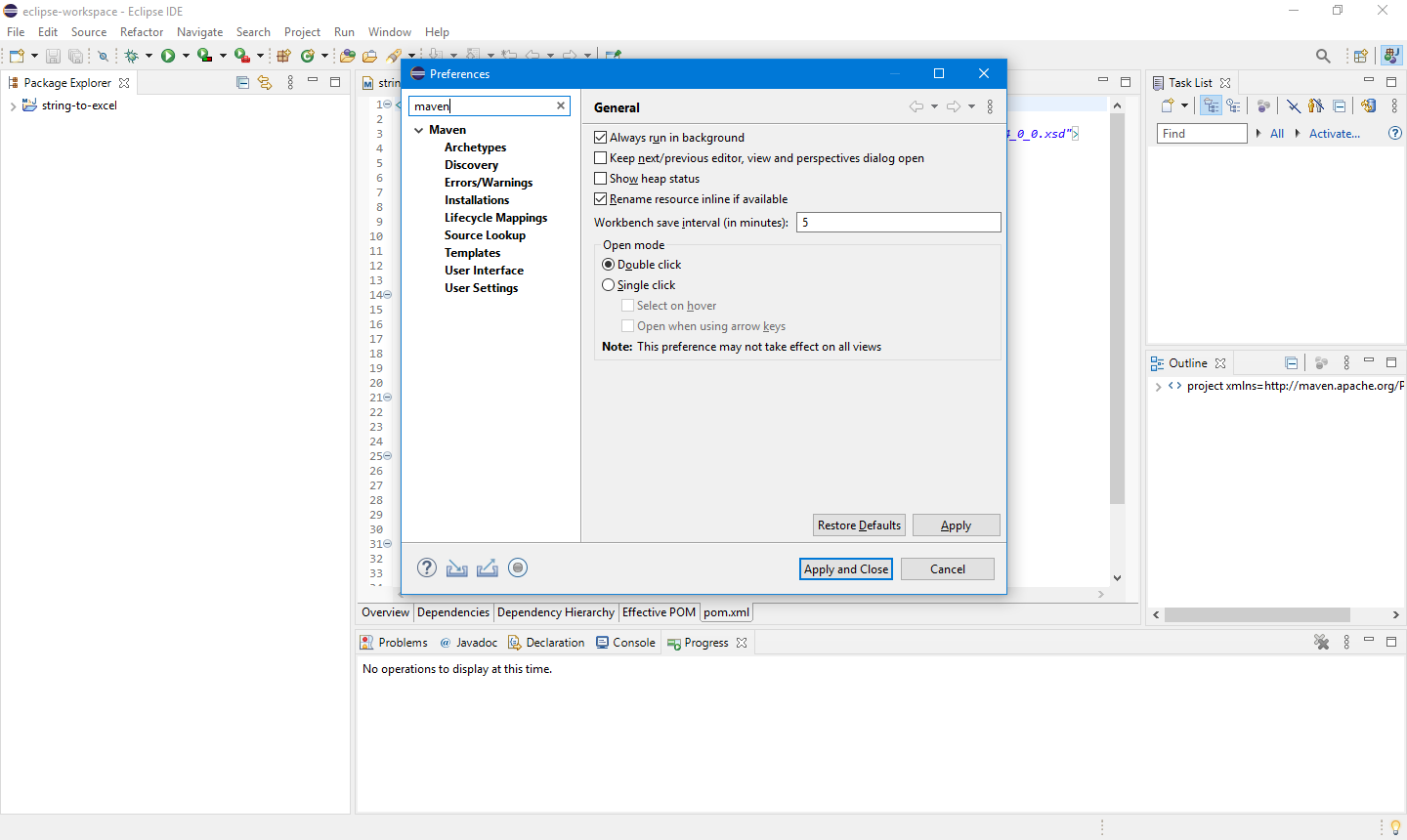Click Activate... link in Task List

tap(1335, 134)
